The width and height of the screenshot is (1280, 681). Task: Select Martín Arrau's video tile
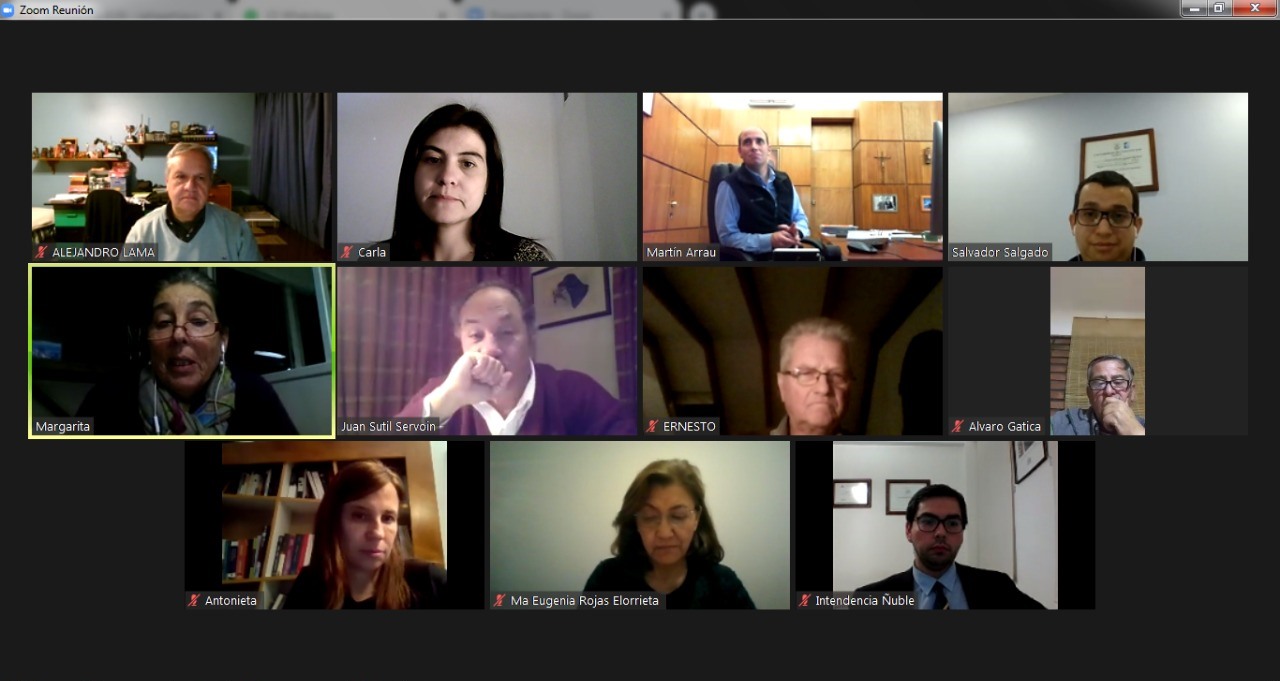tap(793, 177)
